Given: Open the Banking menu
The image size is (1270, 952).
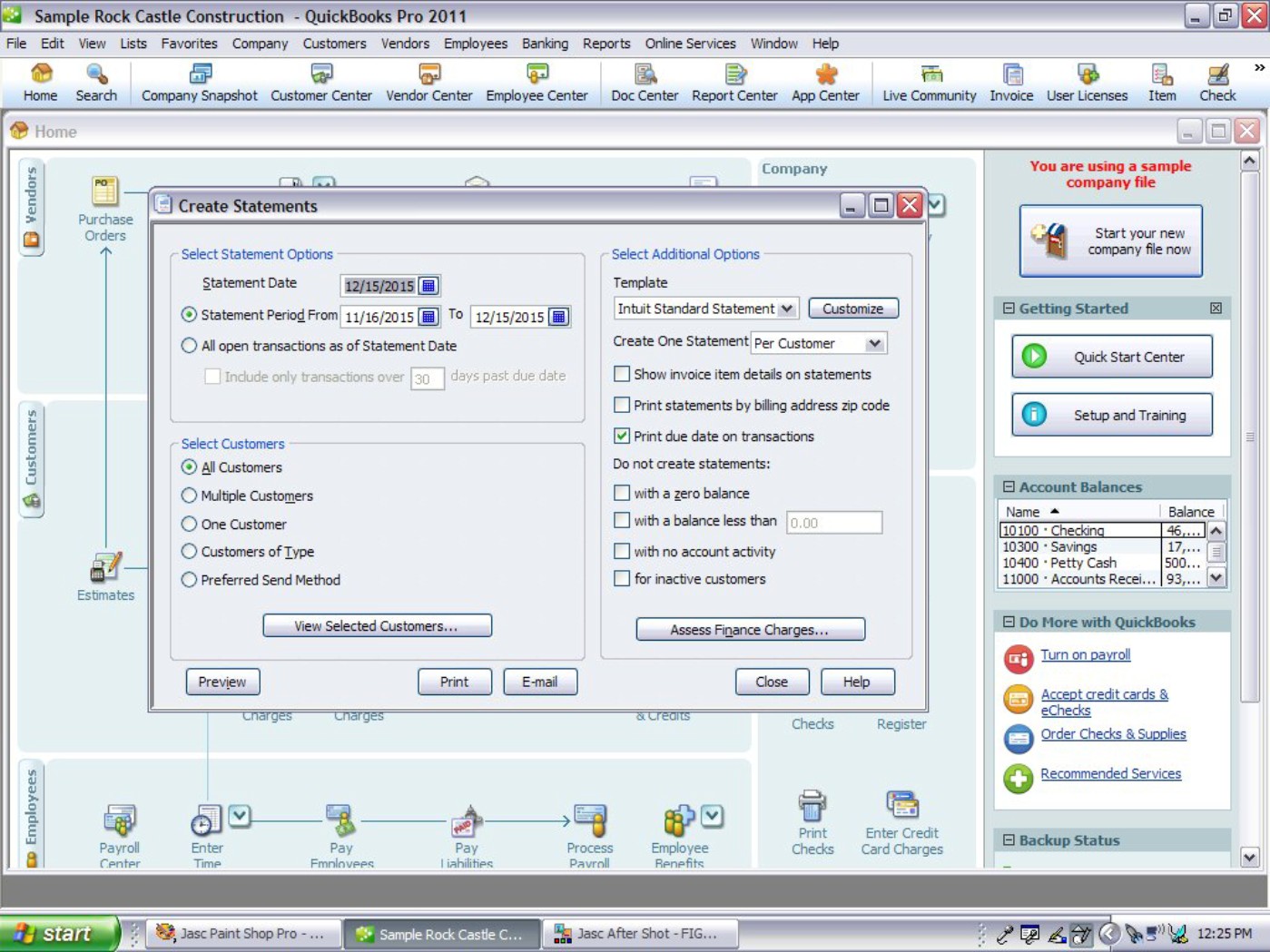Looking at the screenshot, I should (x=545, y=44).
